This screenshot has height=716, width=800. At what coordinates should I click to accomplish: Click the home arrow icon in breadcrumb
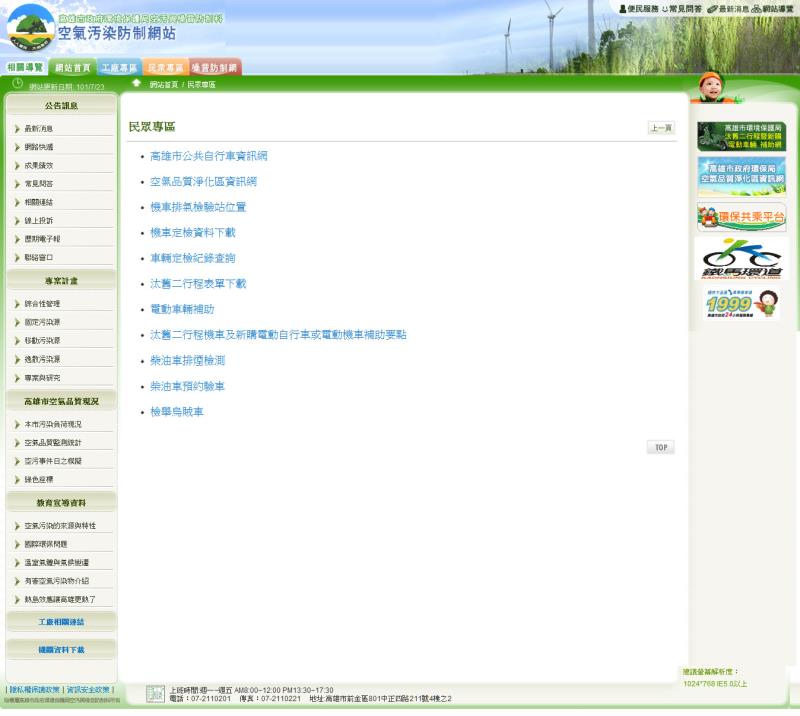(136, 83)
